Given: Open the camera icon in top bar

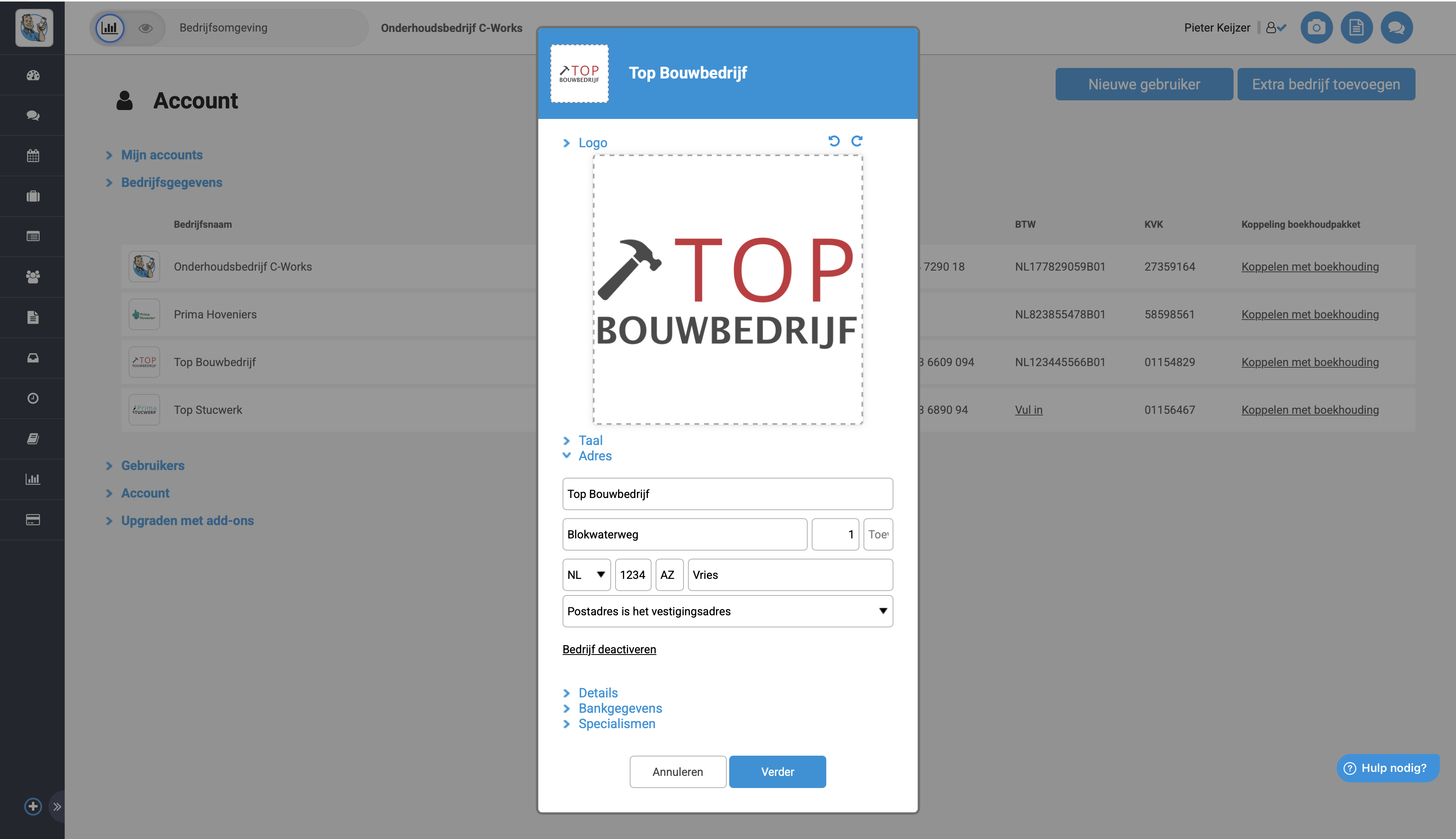Looking at the screenshot, I should 1316,28.
